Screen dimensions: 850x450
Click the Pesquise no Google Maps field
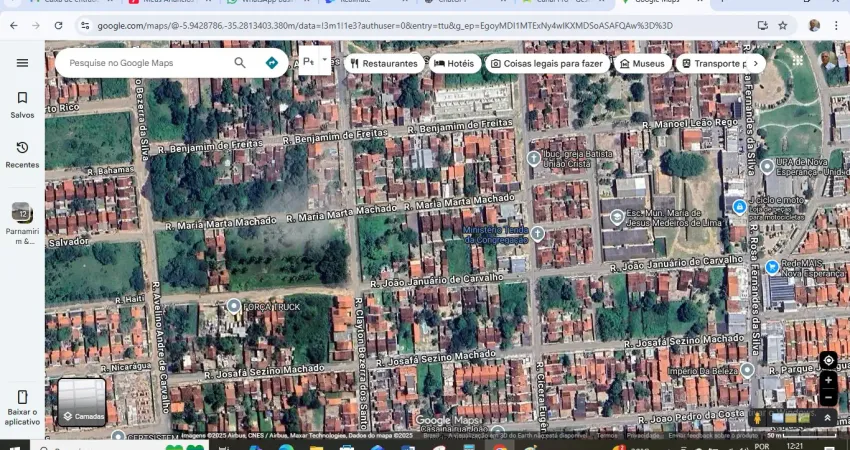tap(145, 63)
